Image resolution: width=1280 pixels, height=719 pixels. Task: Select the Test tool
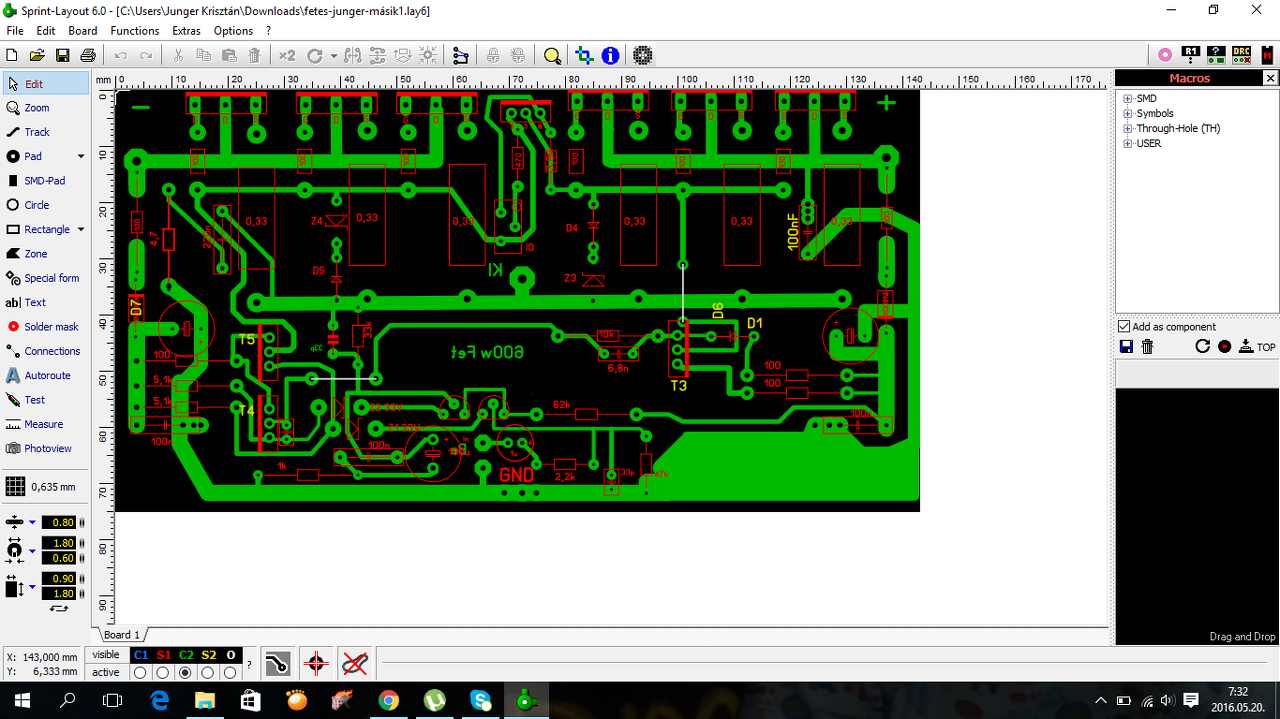45,400
